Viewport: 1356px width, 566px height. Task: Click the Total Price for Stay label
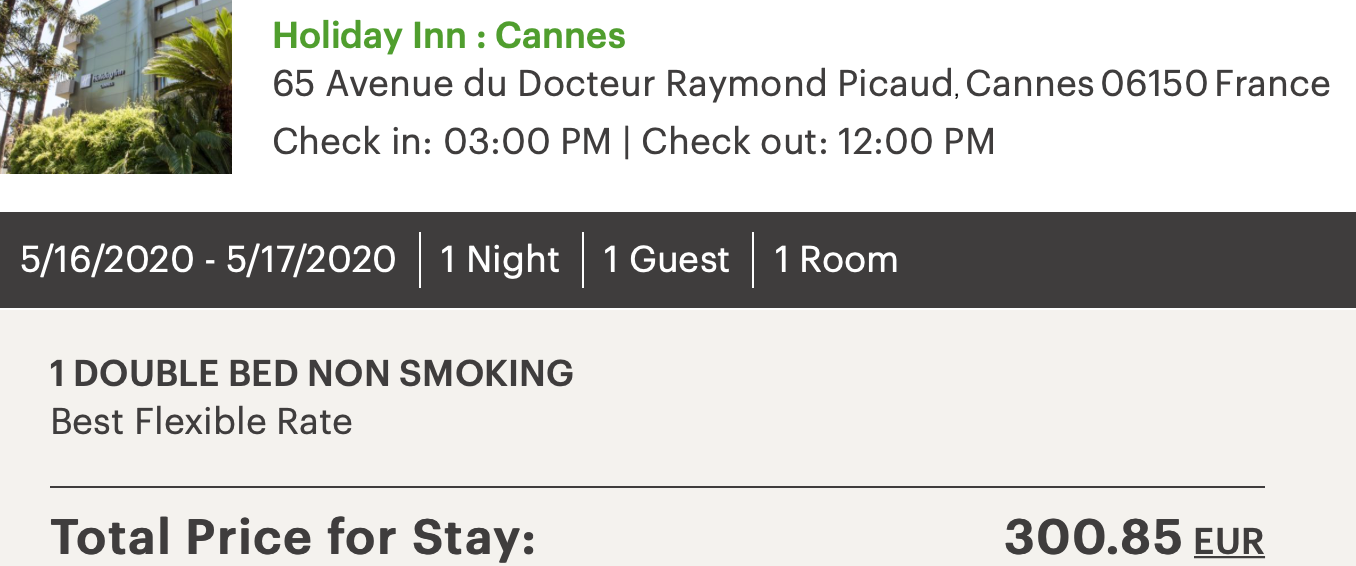click(x=293, y=539)
